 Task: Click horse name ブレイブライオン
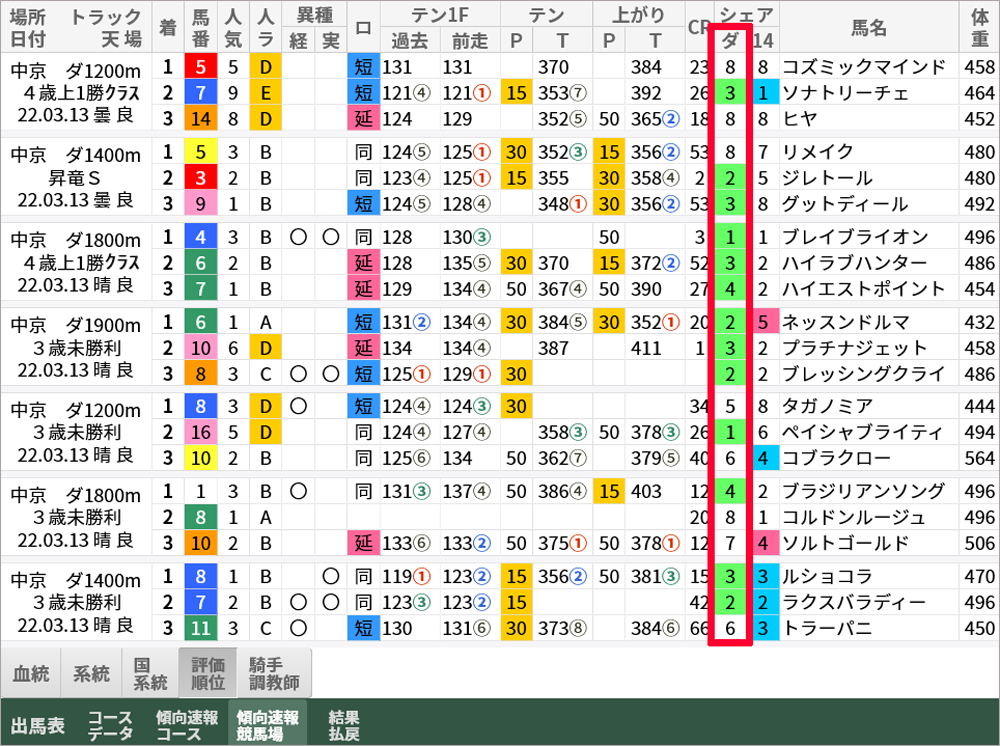855,237
